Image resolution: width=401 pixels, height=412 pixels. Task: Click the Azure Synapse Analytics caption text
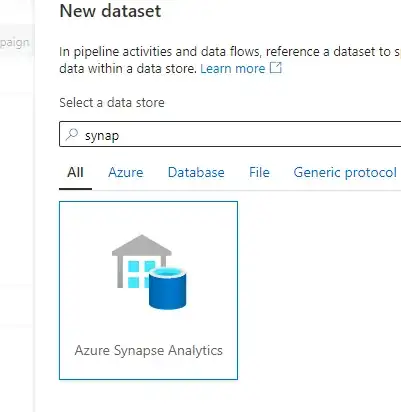pos(149,351)
